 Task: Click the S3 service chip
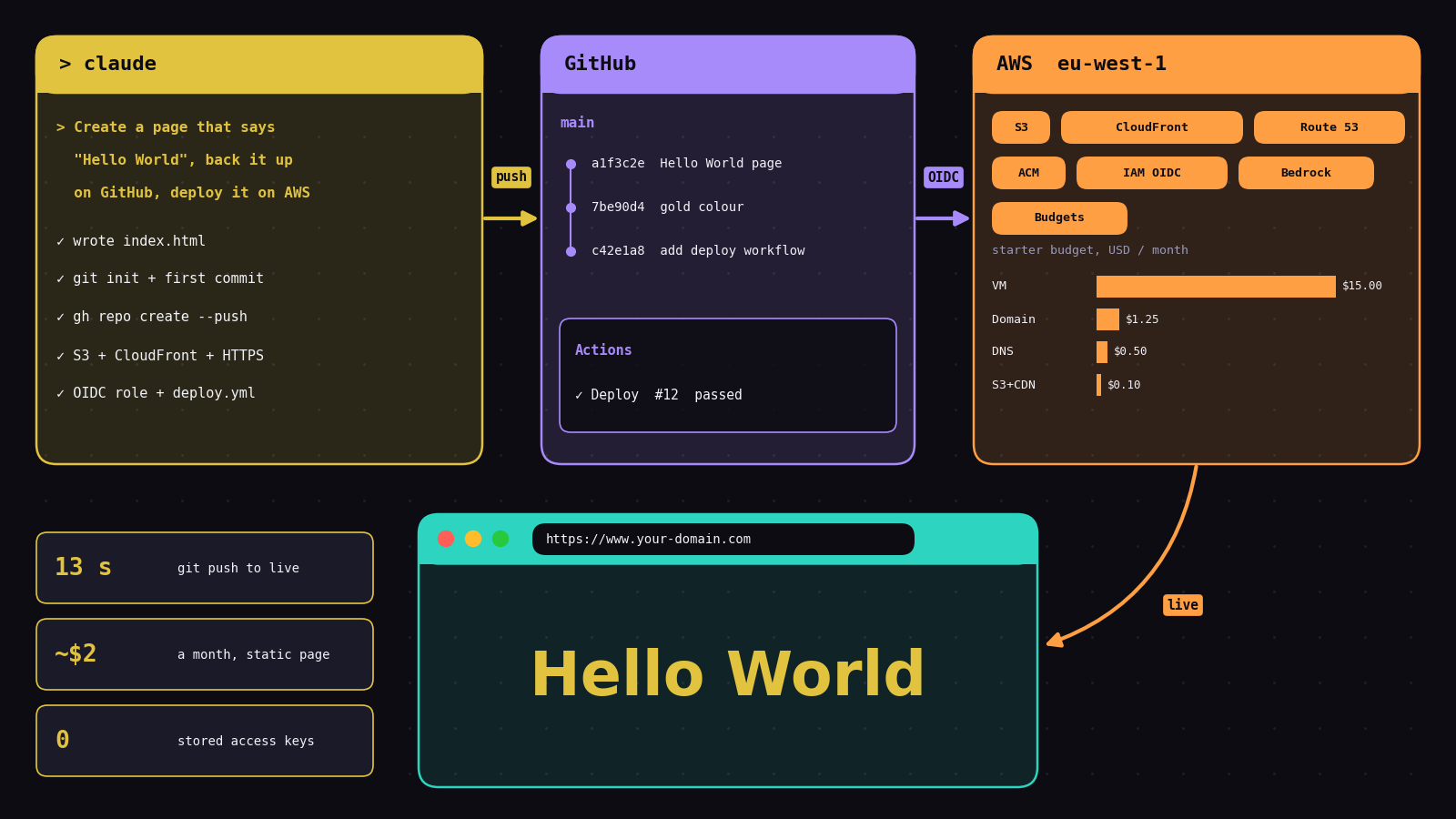pos(1020,127)
